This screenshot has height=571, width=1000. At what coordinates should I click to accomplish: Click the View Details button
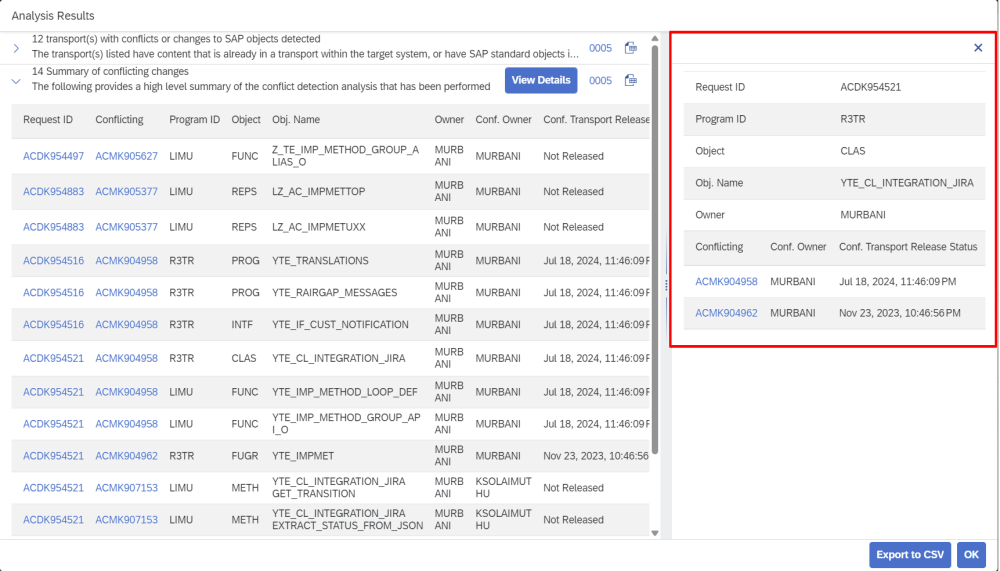tap(541, 80)
